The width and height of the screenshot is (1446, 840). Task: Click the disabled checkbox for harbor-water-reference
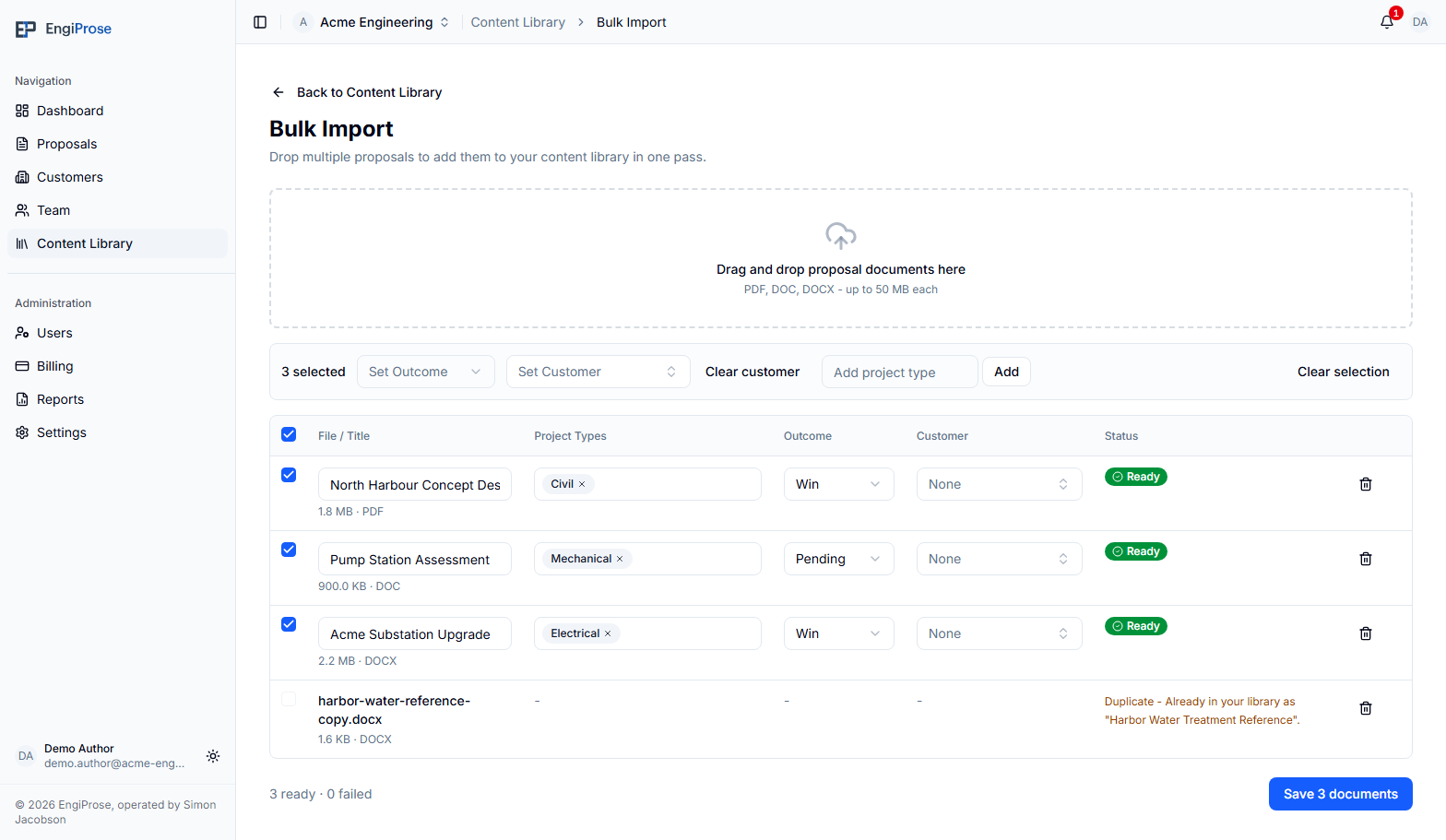coord(289,699)
